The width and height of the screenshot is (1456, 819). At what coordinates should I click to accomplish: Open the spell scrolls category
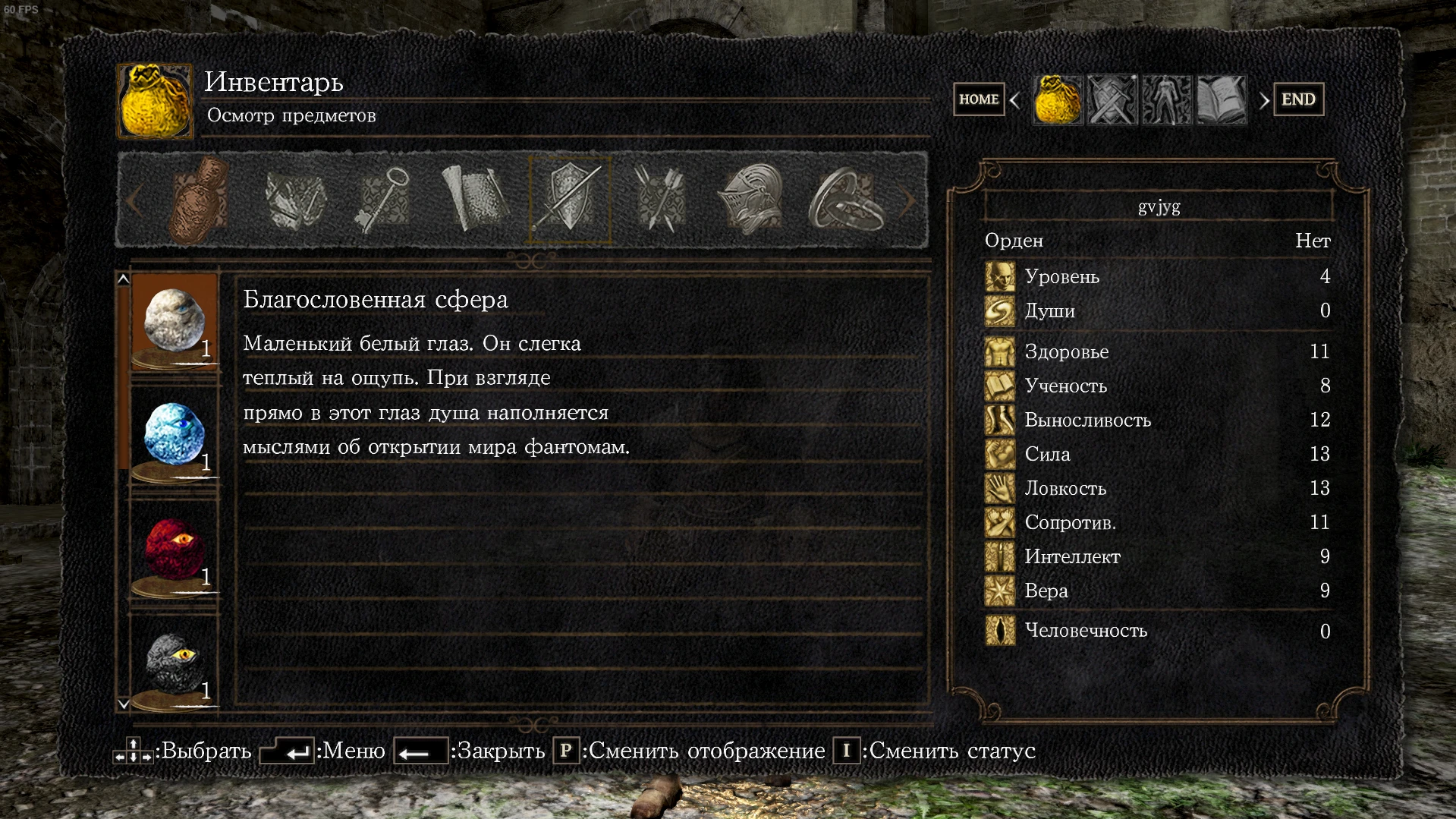[x=475, y=199]
